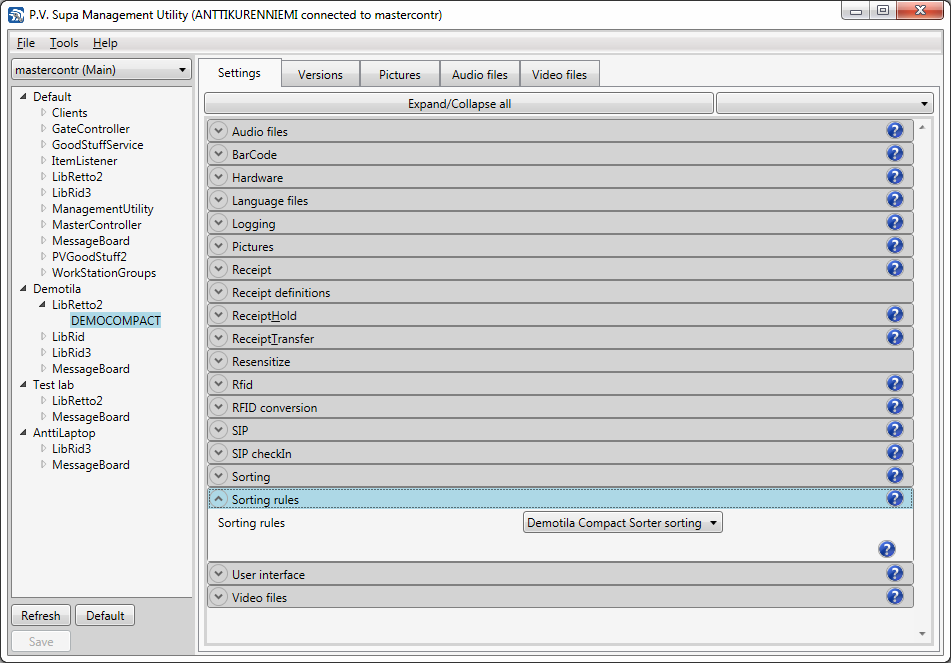Expand the BarCode settings section

tap(218, 154)
